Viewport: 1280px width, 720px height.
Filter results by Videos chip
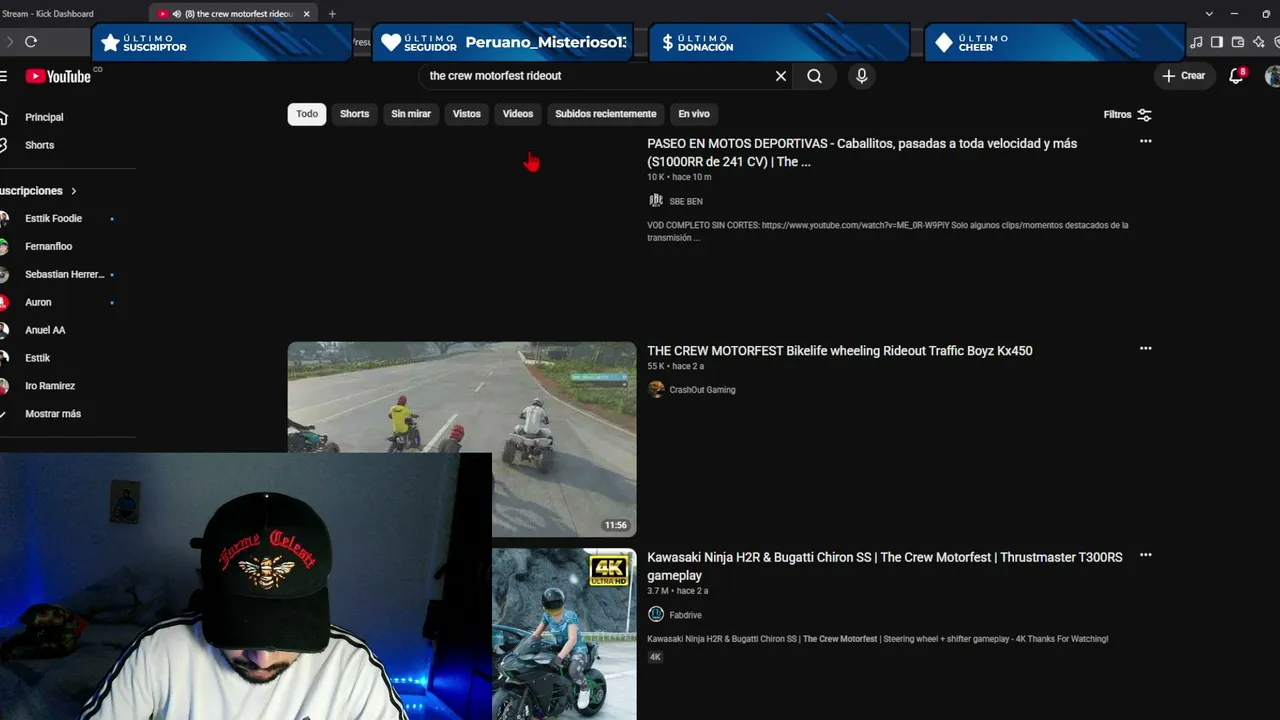click(518, 114)
